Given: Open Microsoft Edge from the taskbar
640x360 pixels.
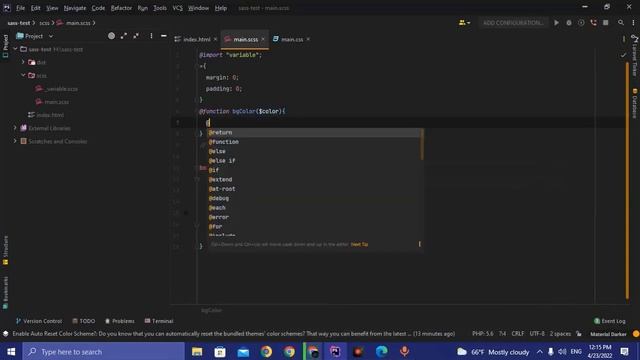Looking at the screenshot, I should point(381,351).
